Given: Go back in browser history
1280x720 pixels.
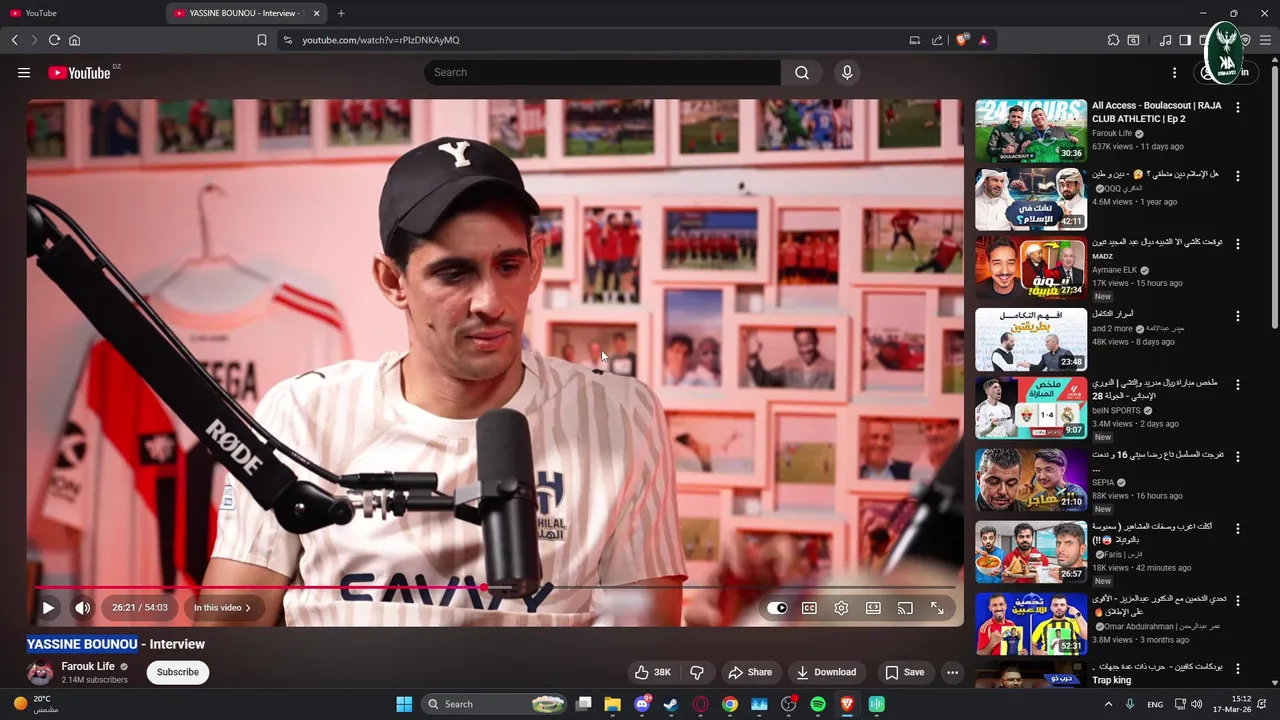Looking at the screenshot, I should [14, 40].
